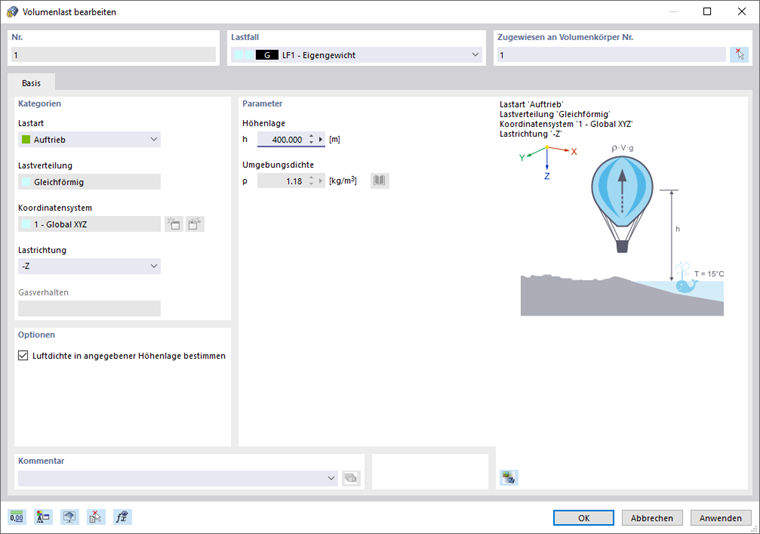Click the edit coordinate system icon
The width and height of the screenshot is (760, 534).
click(195, 224)
